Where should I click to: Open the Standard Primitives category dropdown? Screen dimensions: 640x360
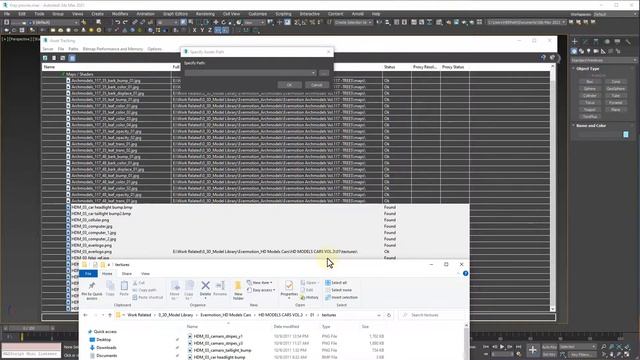(x=603, y=60)
